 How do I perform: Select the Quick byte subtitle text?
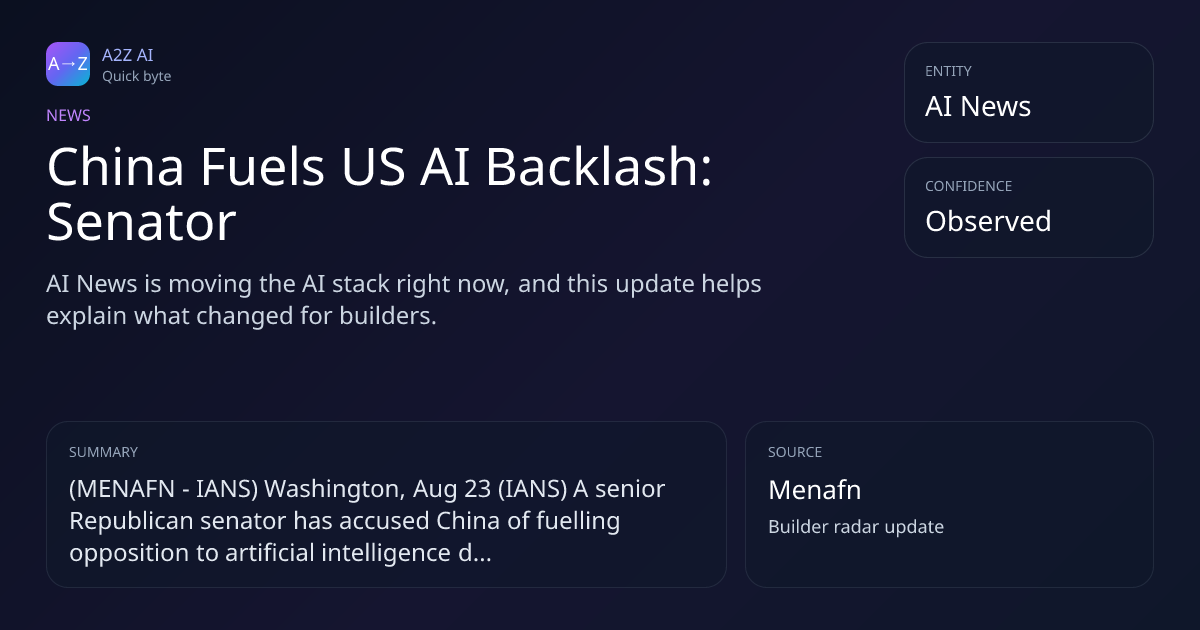(x=136, y=76)
